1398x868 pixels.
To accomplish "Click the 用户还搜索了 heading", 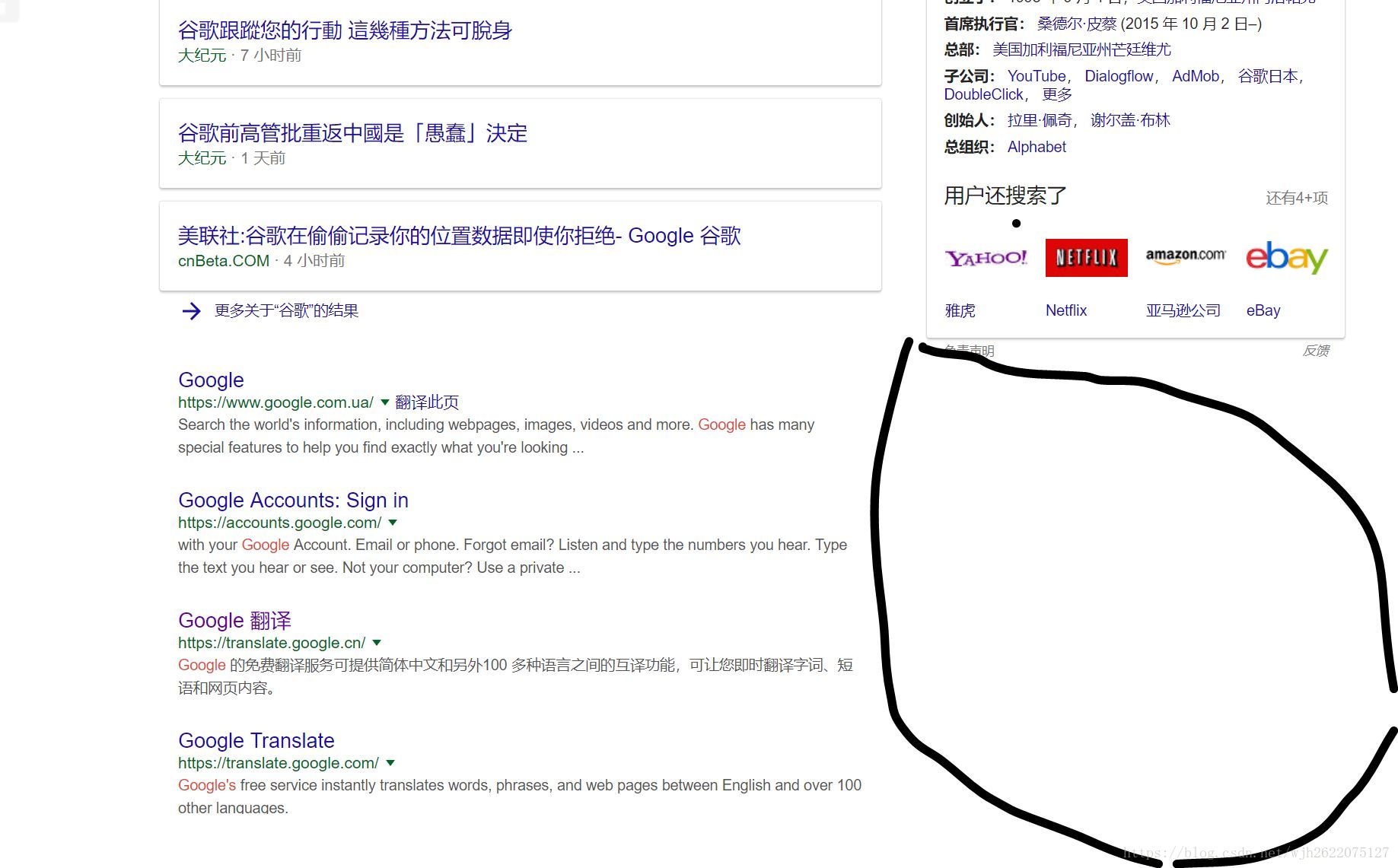I will [1005, 196].
